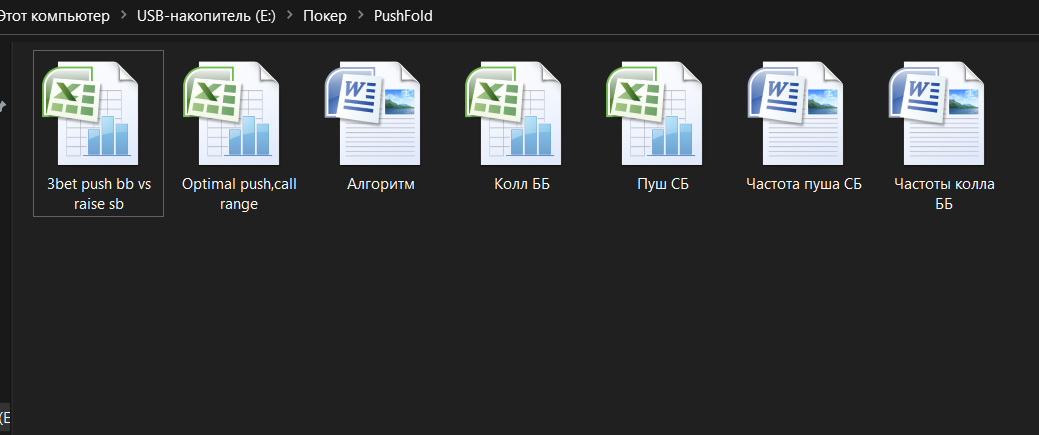Click the '3bet push bb vs raise sb' filename
The width and height of the screenshot is (1039, 435).
click(99, 194)
